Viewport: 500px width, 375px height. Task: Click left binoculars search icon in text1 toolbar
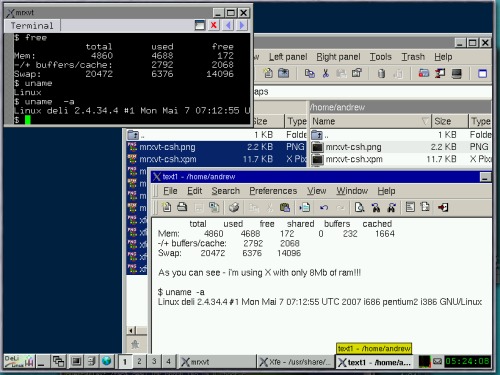tap(376, 207)
